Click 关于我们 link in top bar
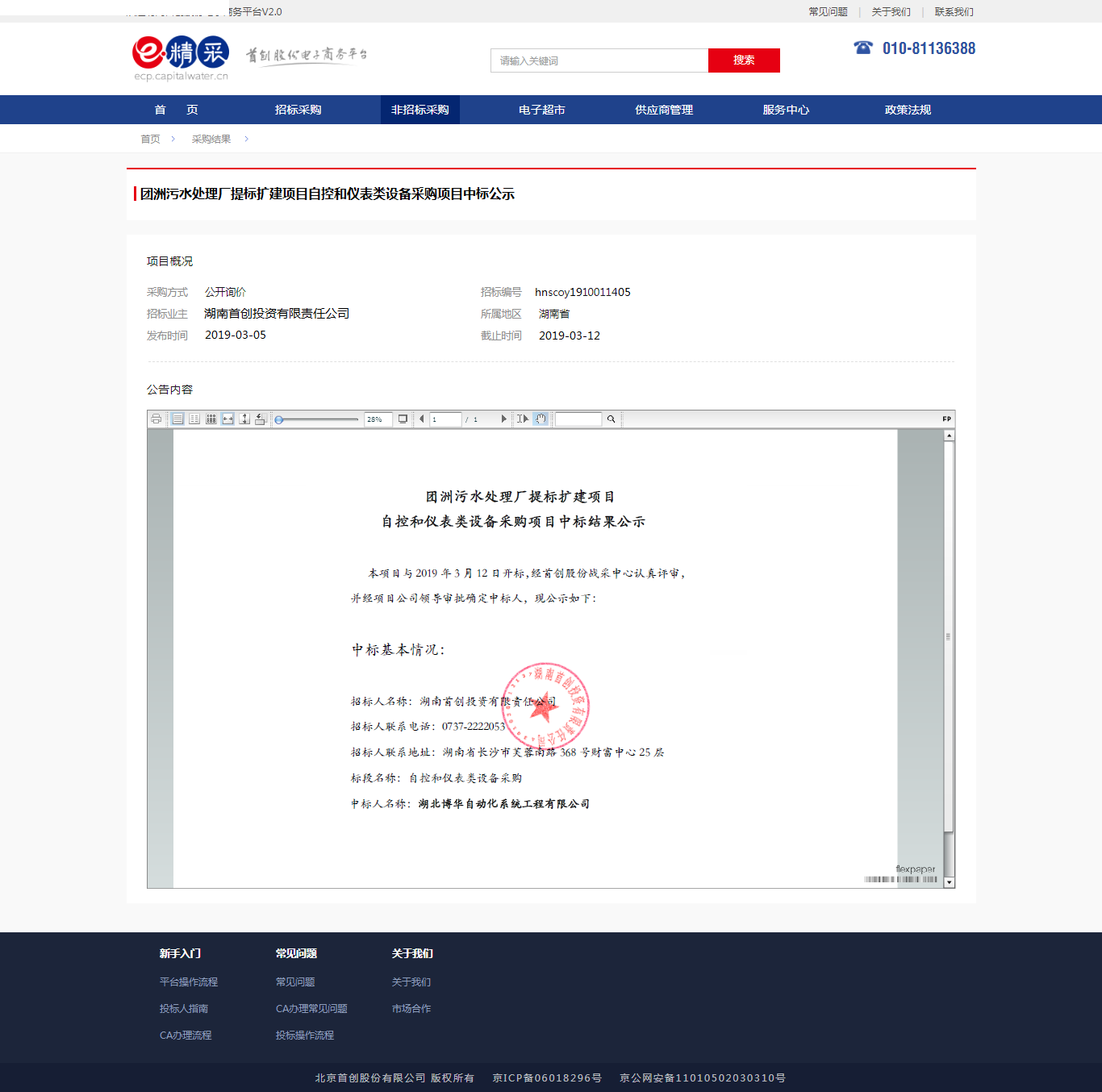The image size is (1102, 1092). (891, 12)
